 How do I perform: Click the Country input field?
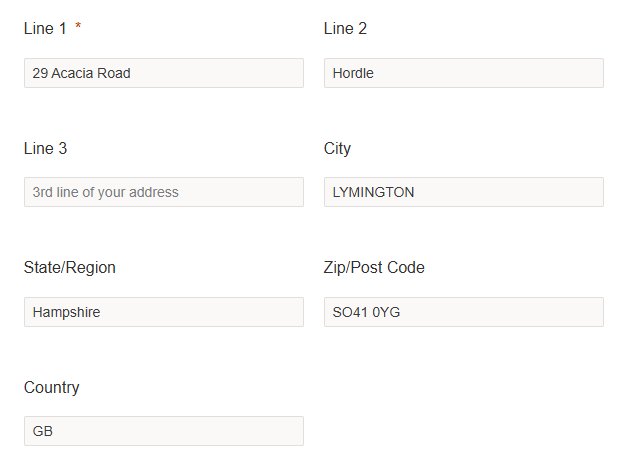(164, 431)
